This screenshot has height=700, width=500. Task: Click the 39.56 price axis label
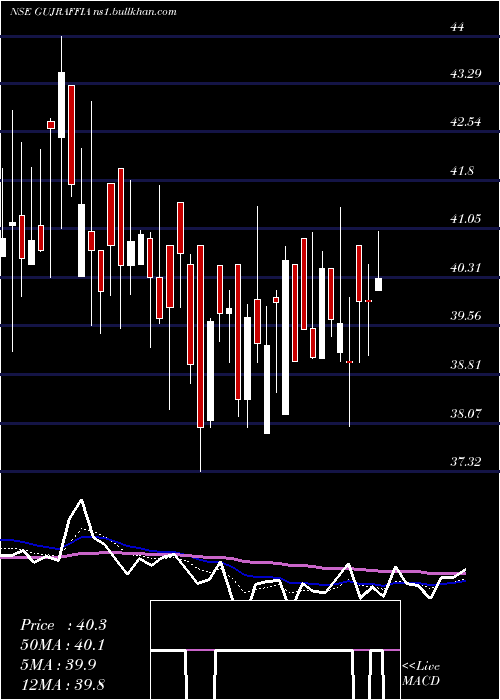click(x=466, y=316)
